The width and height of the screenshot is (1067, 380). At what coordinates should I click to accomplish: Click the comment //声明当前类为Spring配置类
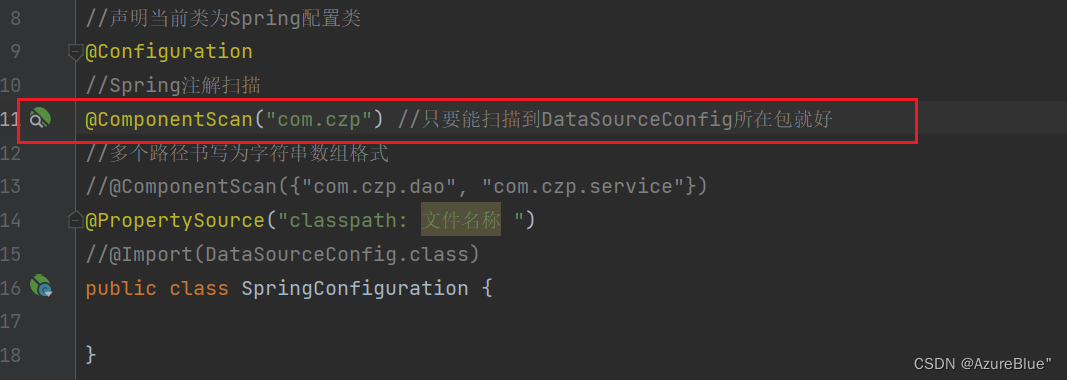click(223, 18)
